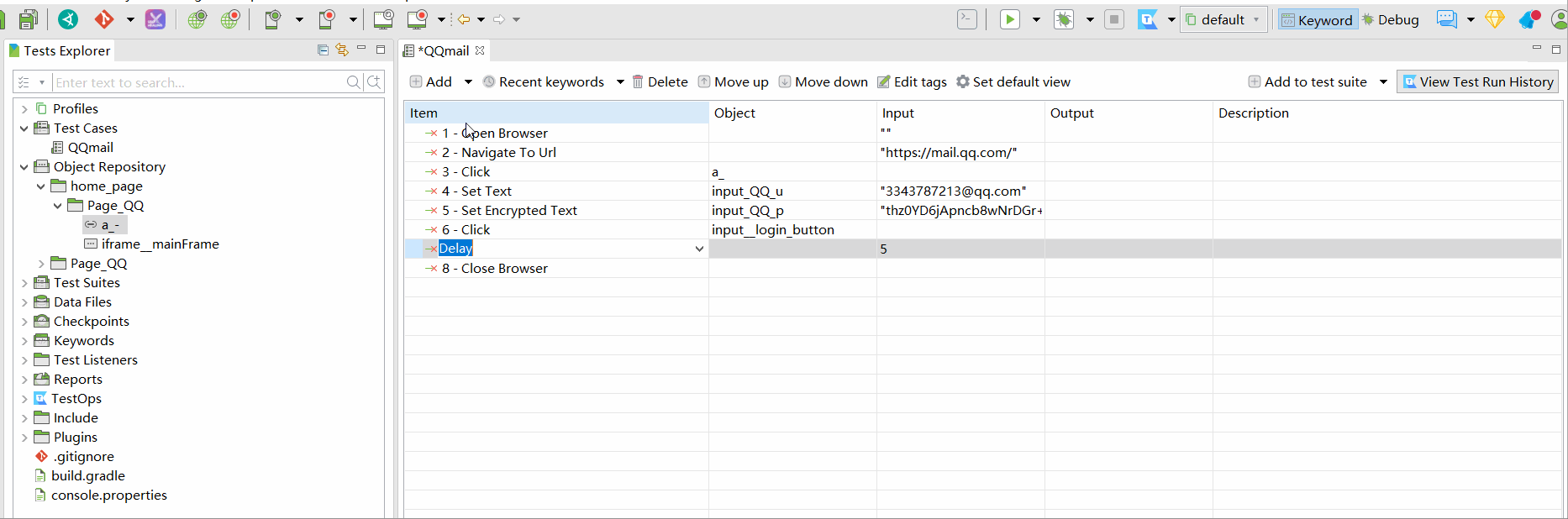
Task: Open the Recent keywords dropdown arrow
Action: point(620,81)
